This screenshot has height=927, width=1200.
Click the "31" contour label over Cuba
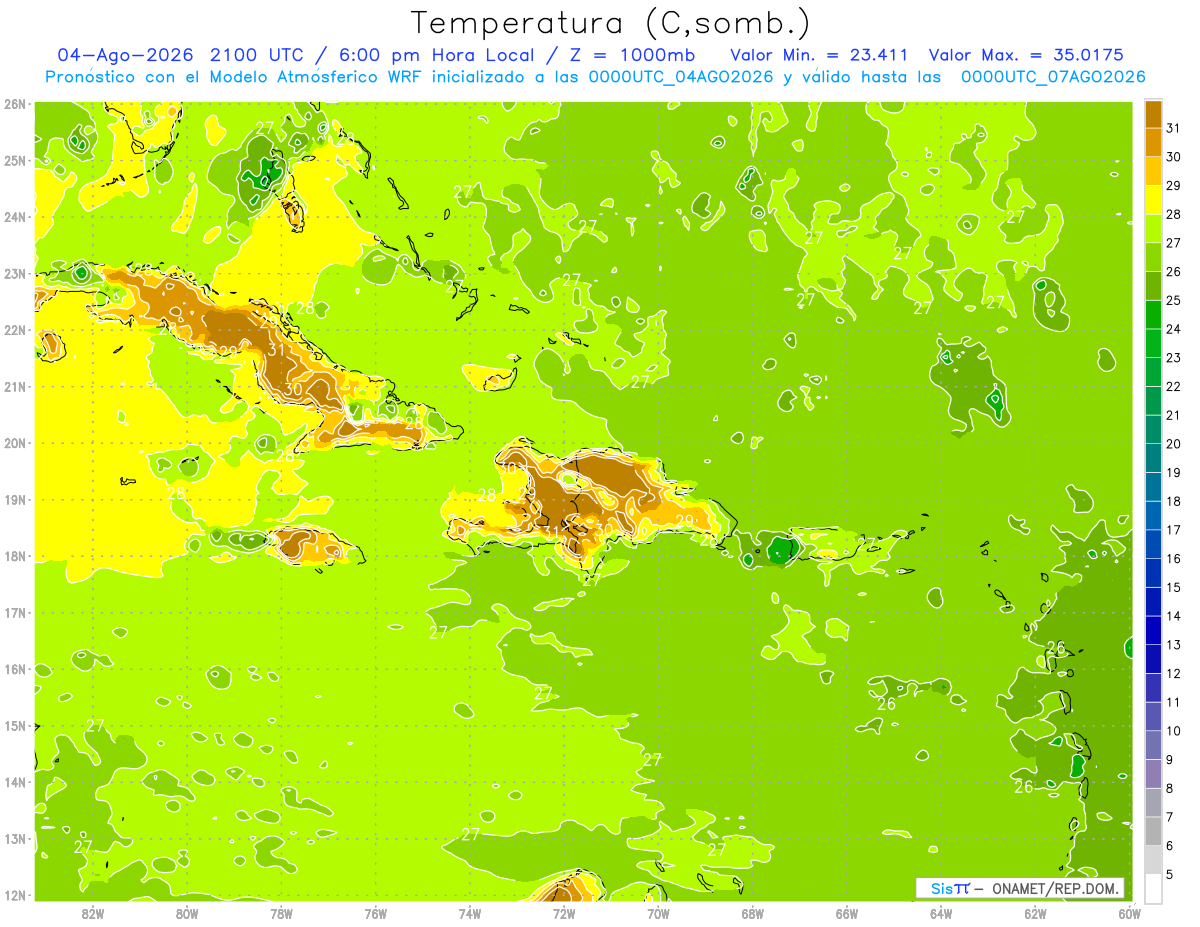tap(277, 350)
